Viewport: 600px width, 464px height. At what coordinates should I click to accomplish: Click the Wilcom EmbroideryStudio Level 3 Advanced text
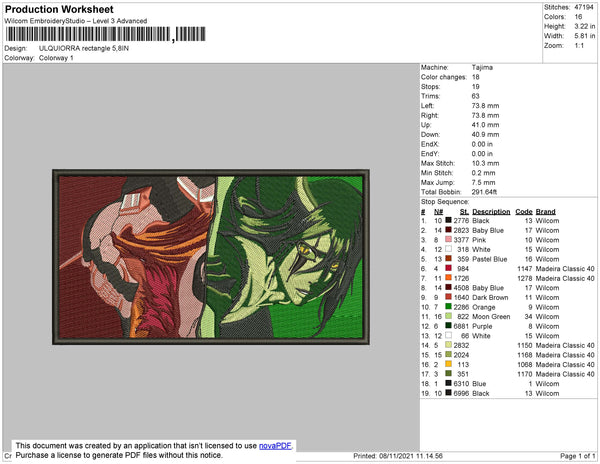tap(76, 21)
